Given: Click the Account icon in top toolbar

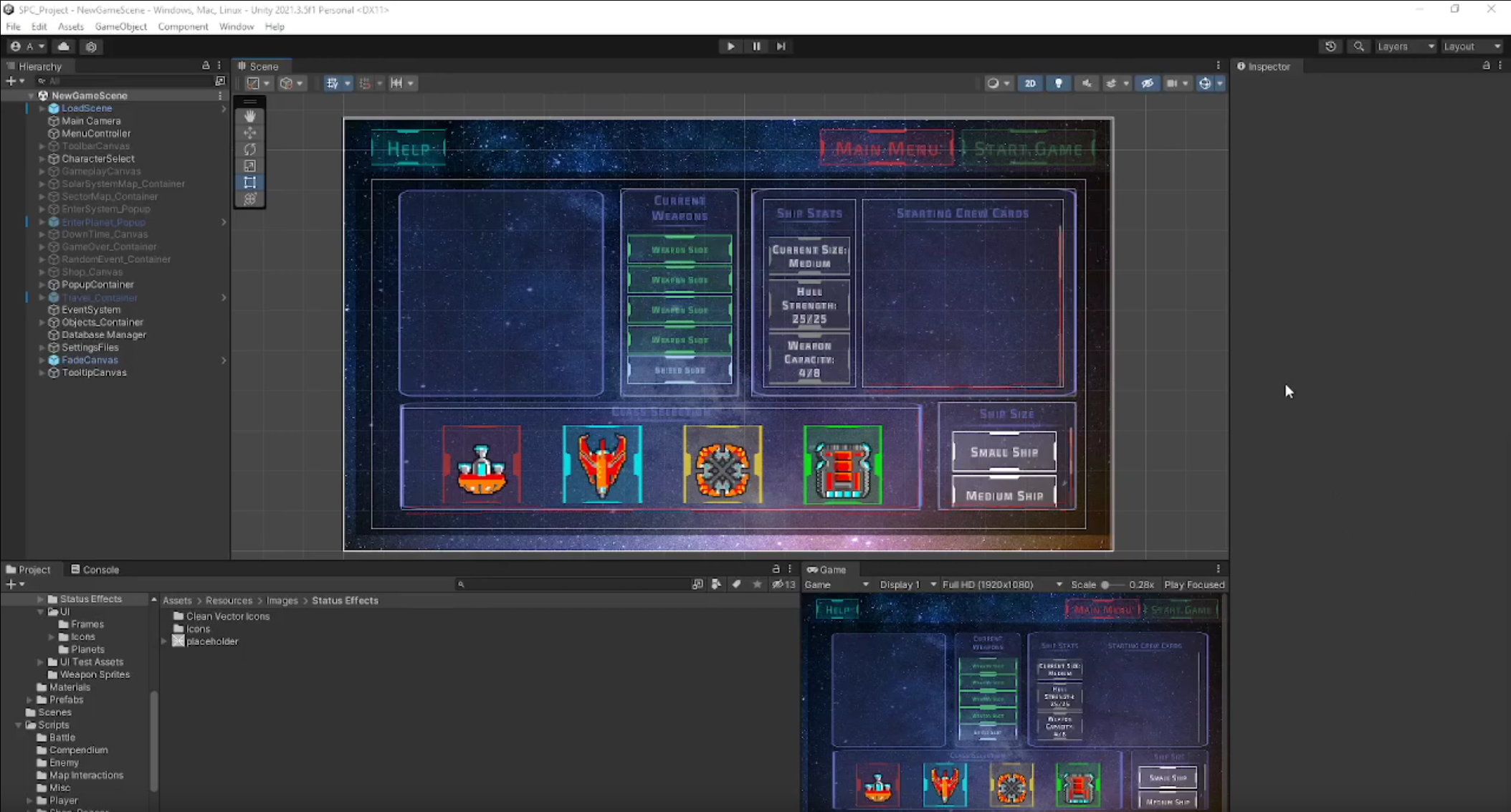Looking at the screenshot, I should pos(27,47).
